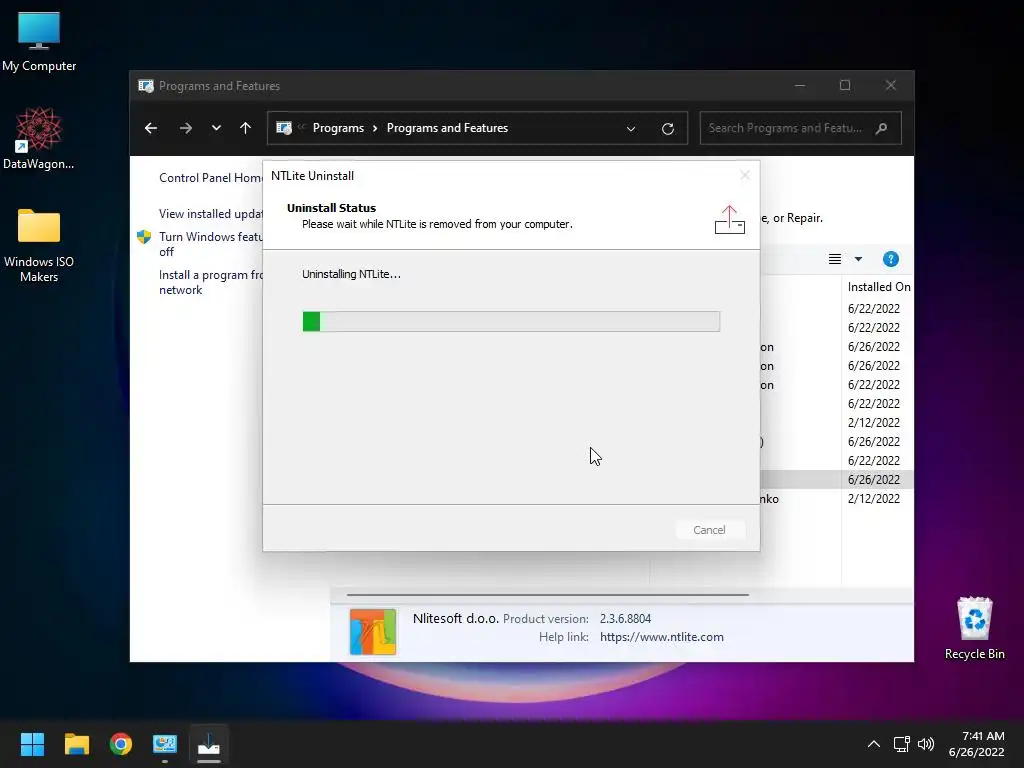Screen dimensions: 1024x768
Task: Open Windows ISO Makers folder
Action: 39,245
